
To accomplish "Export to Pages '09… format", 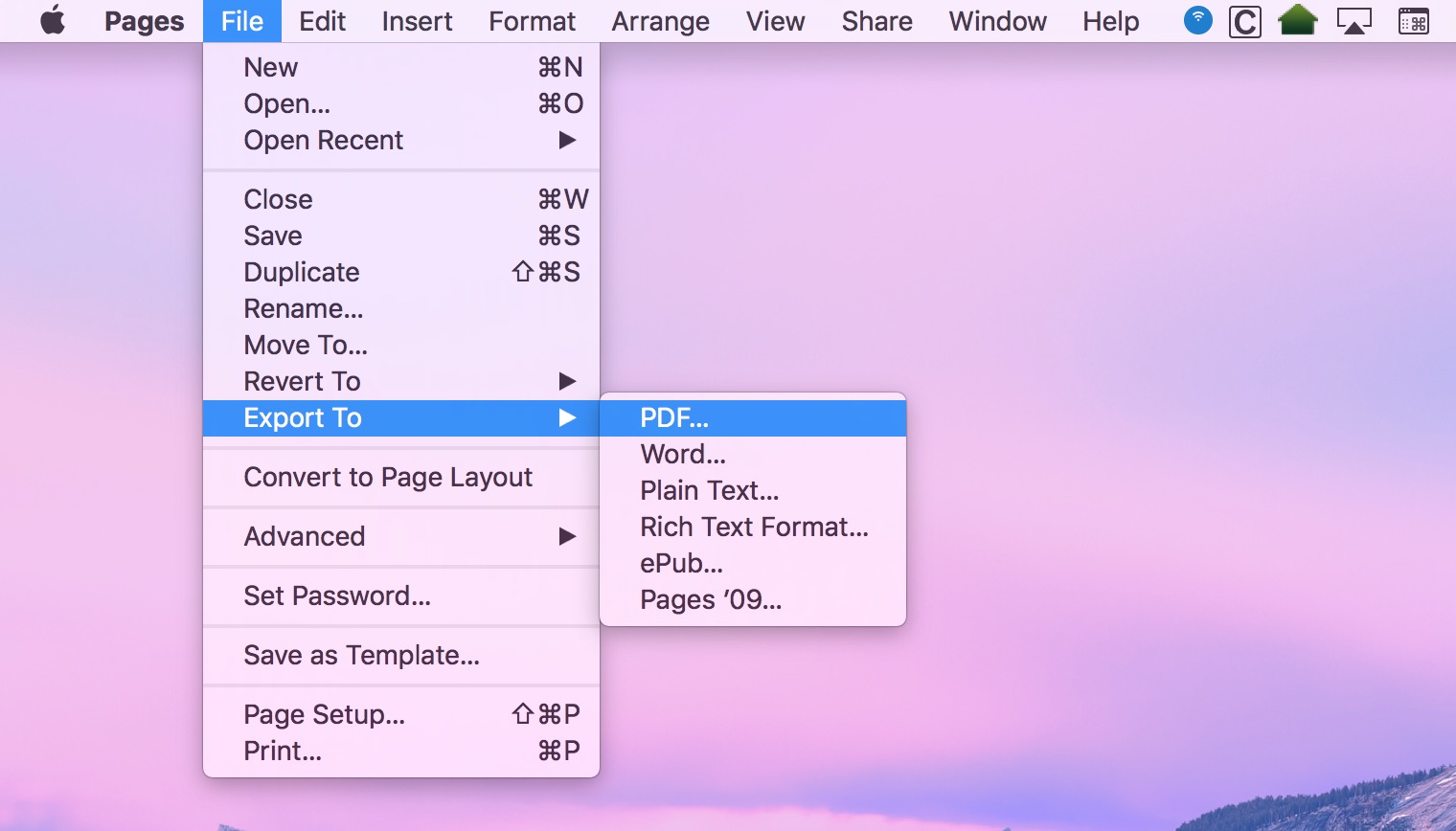I will (753, 599).
